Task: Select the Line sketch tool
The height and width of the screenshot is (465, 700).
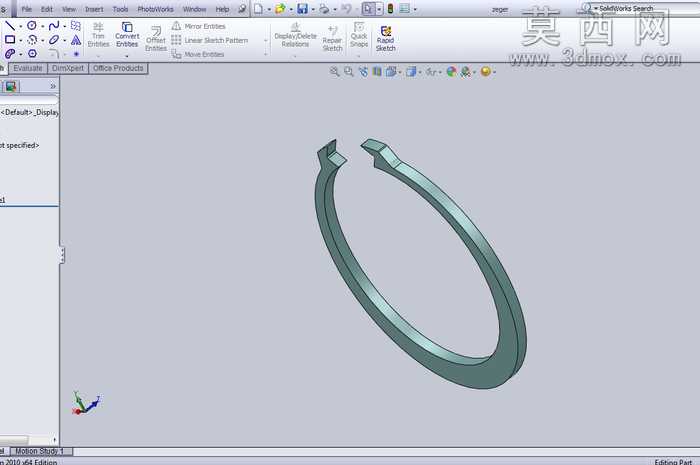Action: [x=10, y=26]
